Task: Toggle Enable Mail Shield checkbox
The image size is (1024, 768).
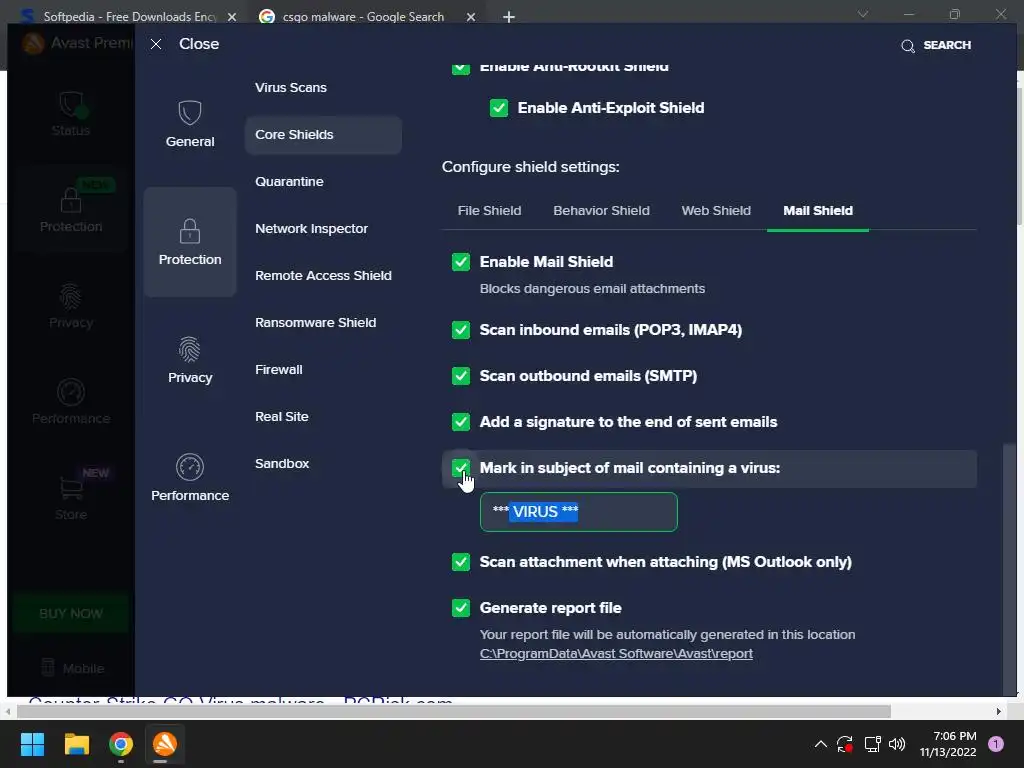Action: [461, 262]
